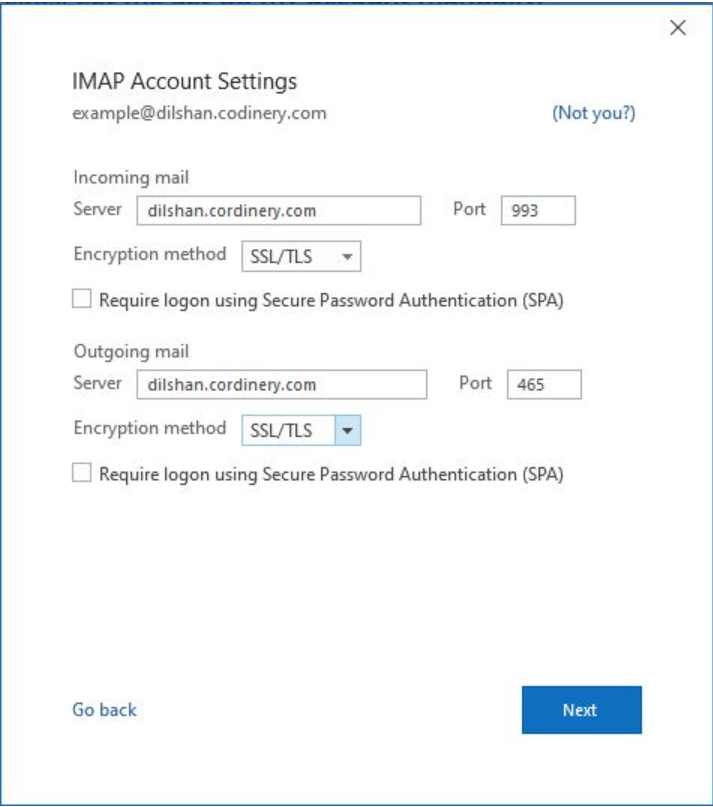
Task: Click the "Incoming mail" section label
Action: click(131, 178)
